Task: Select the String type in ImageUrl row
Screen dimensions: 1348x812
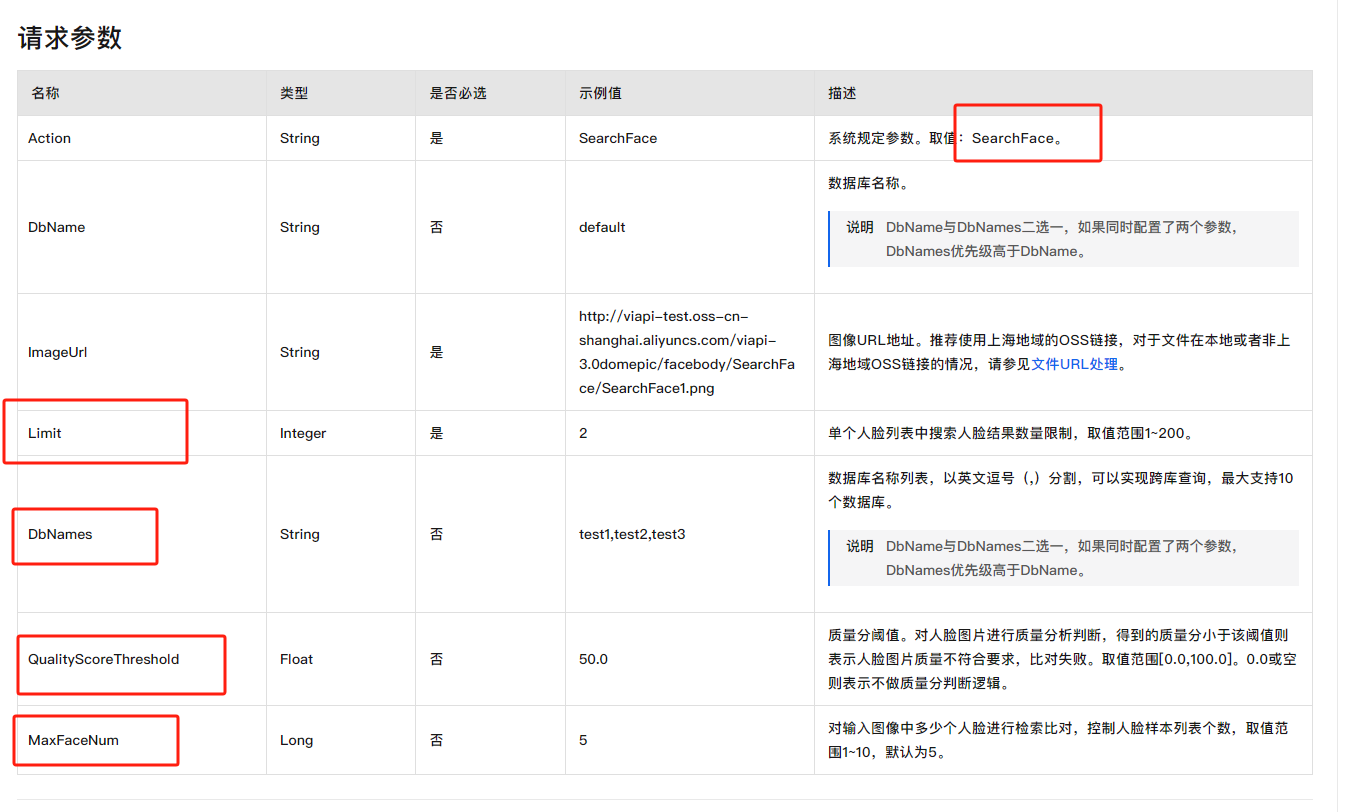Action: click(300, 352)
